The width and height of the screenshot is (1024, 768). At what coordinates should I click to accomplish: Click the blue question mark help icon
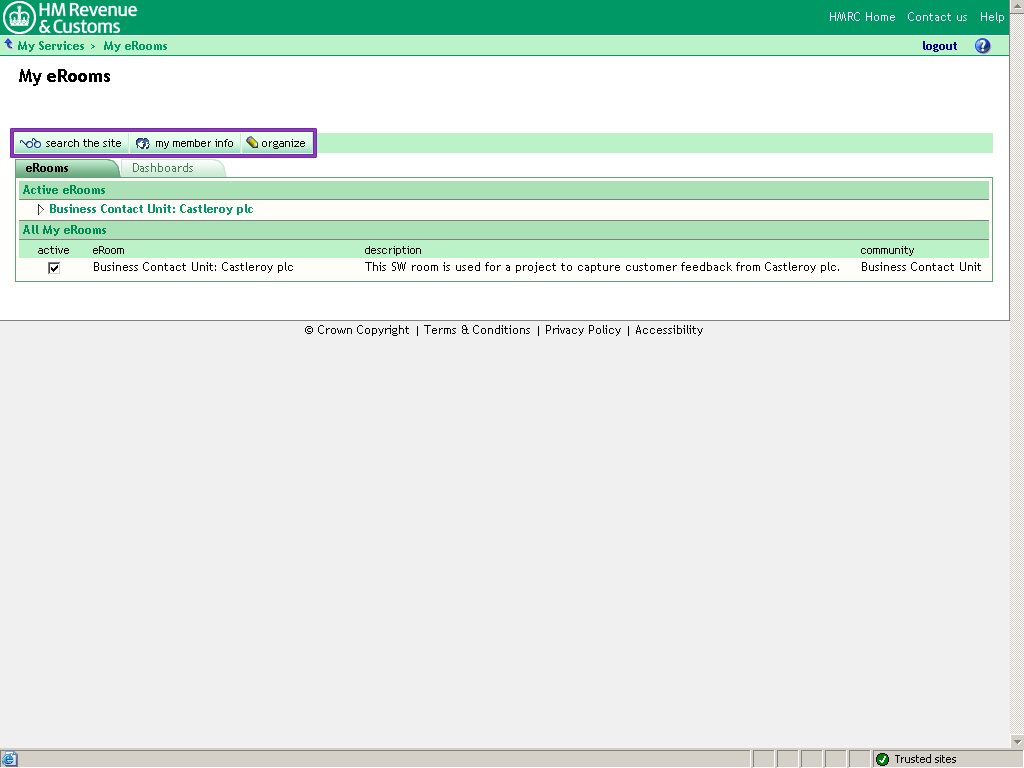click(982, 46)
